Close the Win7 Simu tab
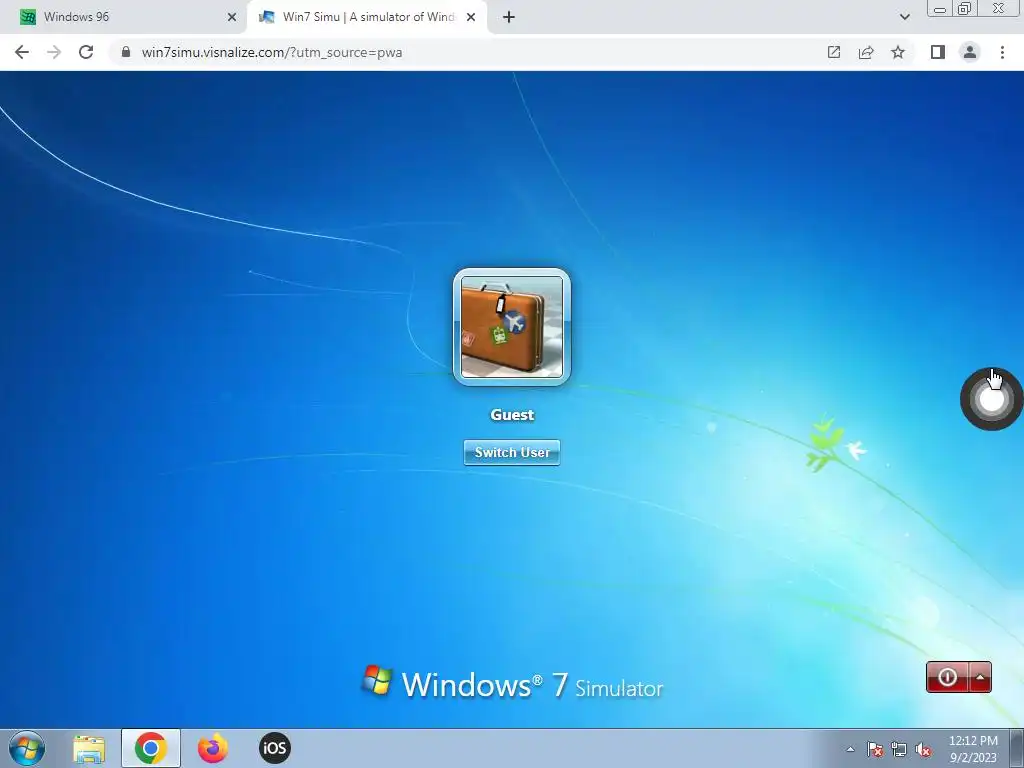 click(471, 17)
